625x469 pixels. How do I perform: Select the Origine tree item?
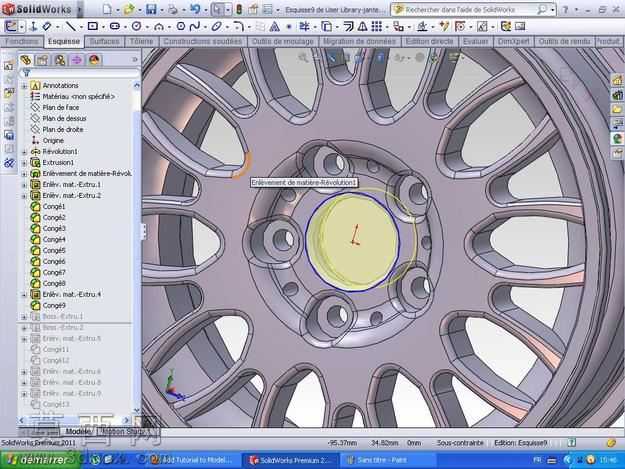pyautogui.click(x=53, y=141)
